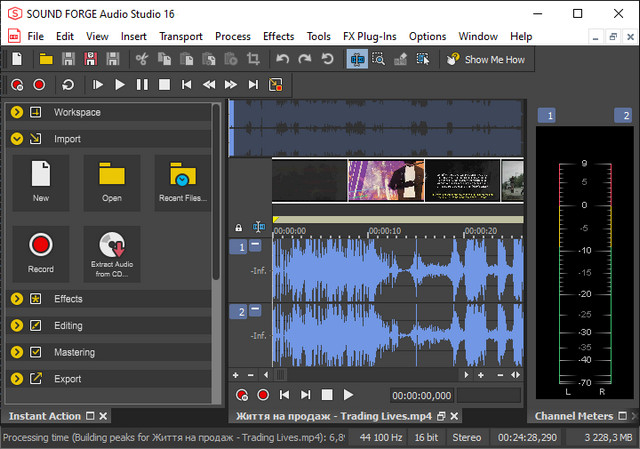Click the Crop tool in toolbar
640x449 pixels.
click(x=252, y=60)
